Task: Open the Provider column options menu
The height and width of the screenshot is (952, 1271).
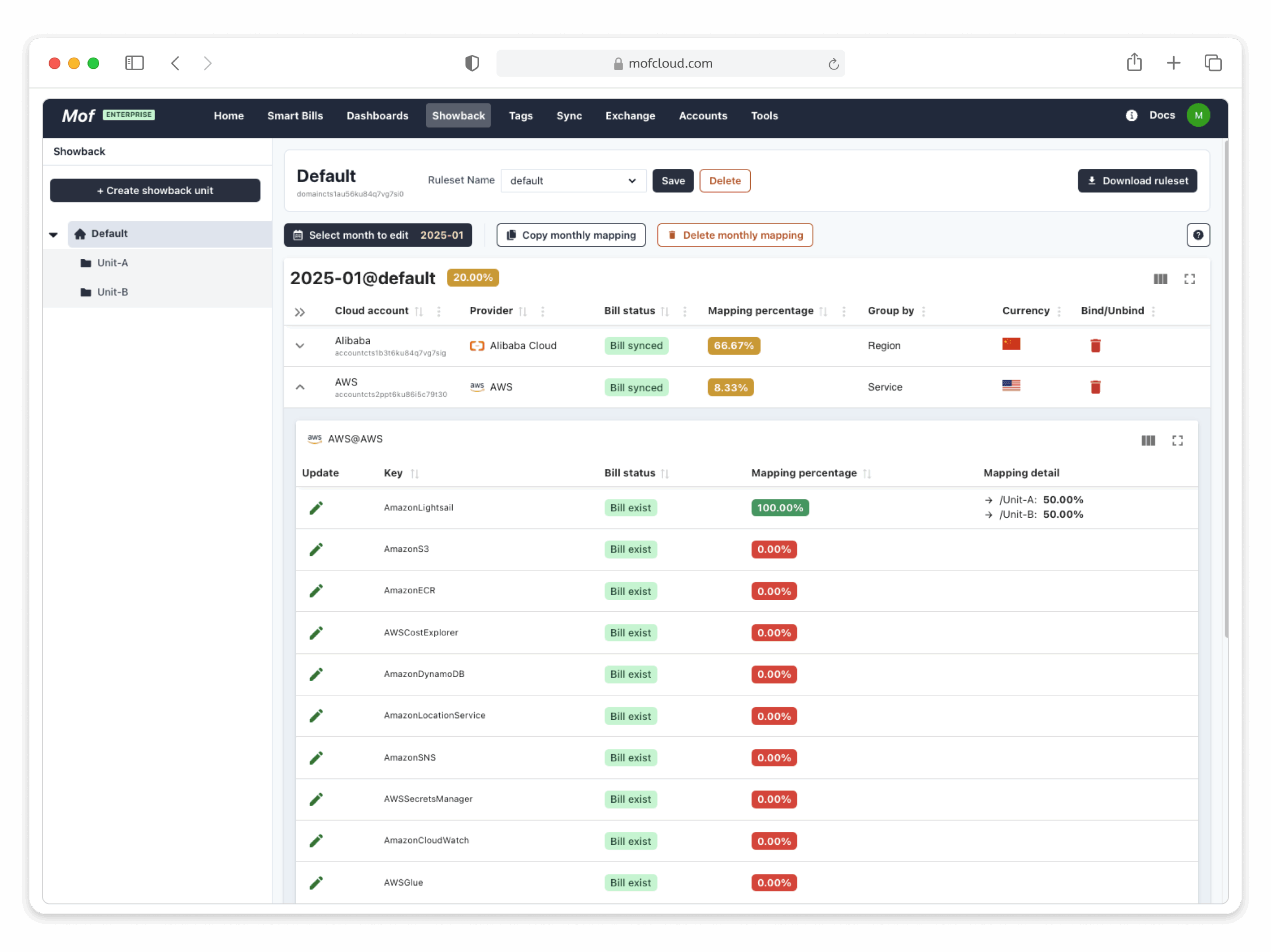Action: pos(543,312)
